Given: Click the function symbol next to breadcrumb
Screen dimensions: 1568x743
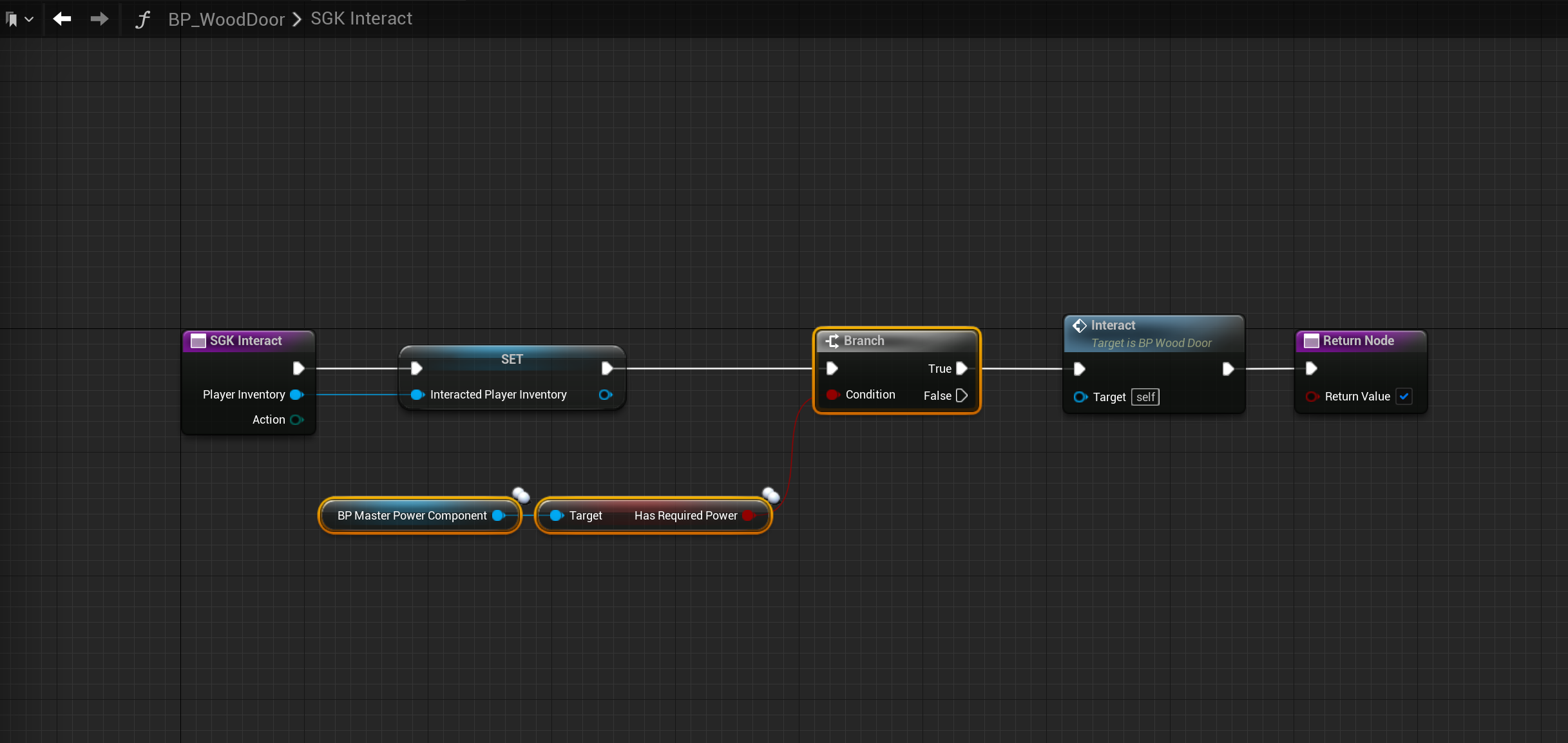Looking at the screenshot, I should (142, 19).
